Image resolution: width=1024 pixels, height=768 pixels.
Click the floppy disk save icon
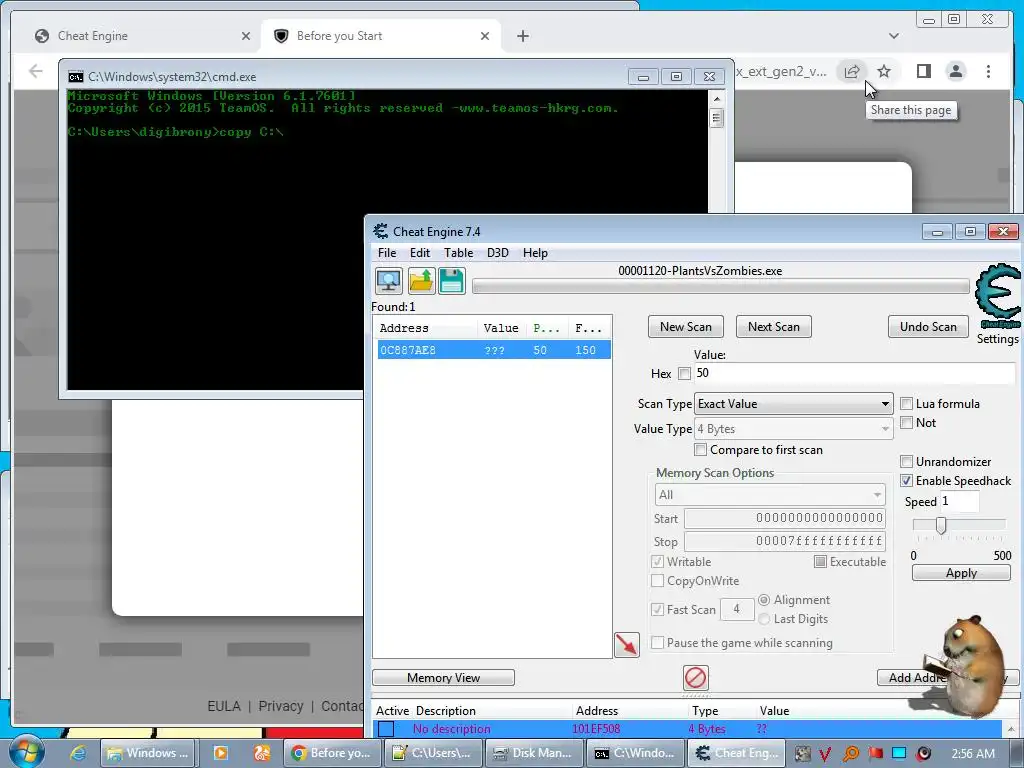452,281
